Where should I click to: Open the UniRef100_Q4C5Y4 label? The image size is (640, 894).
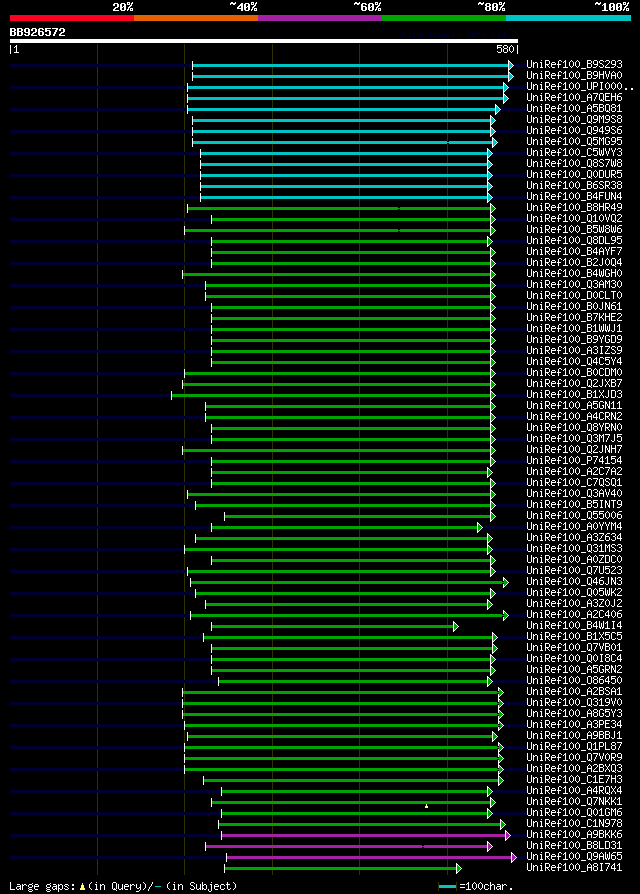tap(574, 361)
